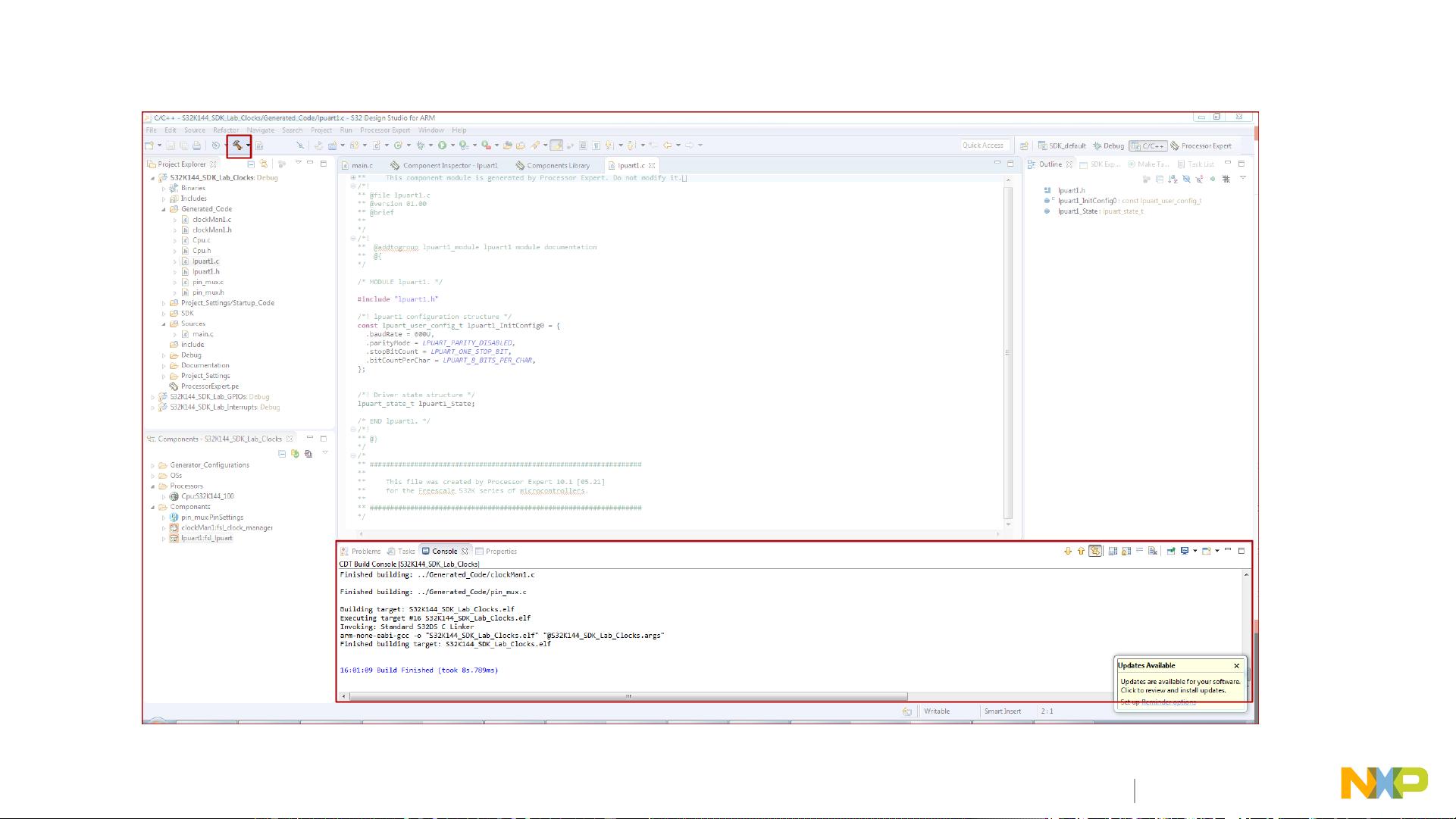Click the Print icon in toolbar
Image resolution: width=1456 pixels, height=819 pixels.
pyautogui.click(x=196, y=145)
